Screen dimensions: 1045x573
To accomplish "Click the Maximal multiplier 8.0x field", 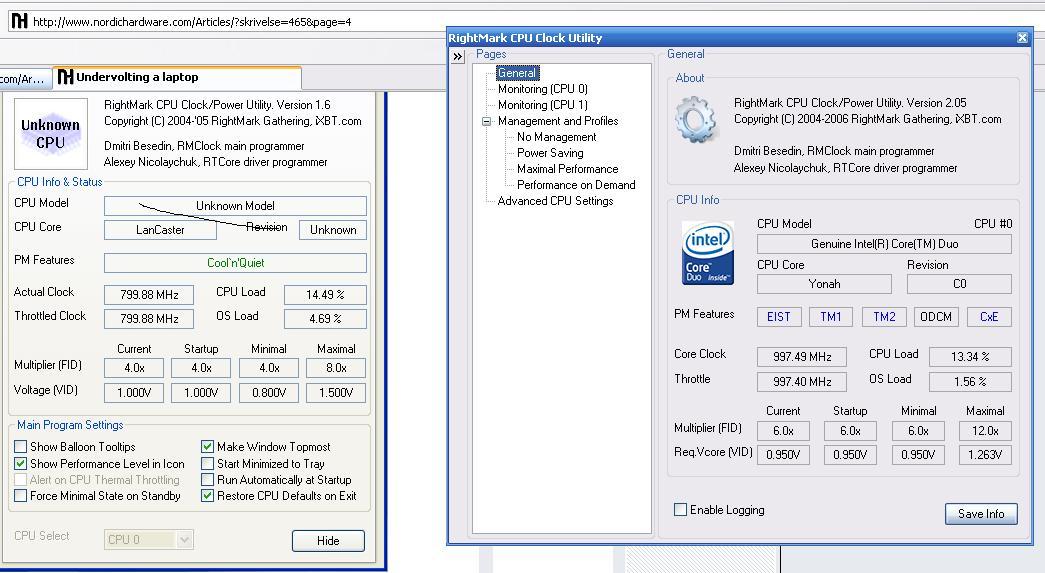I will coord(336,368).
